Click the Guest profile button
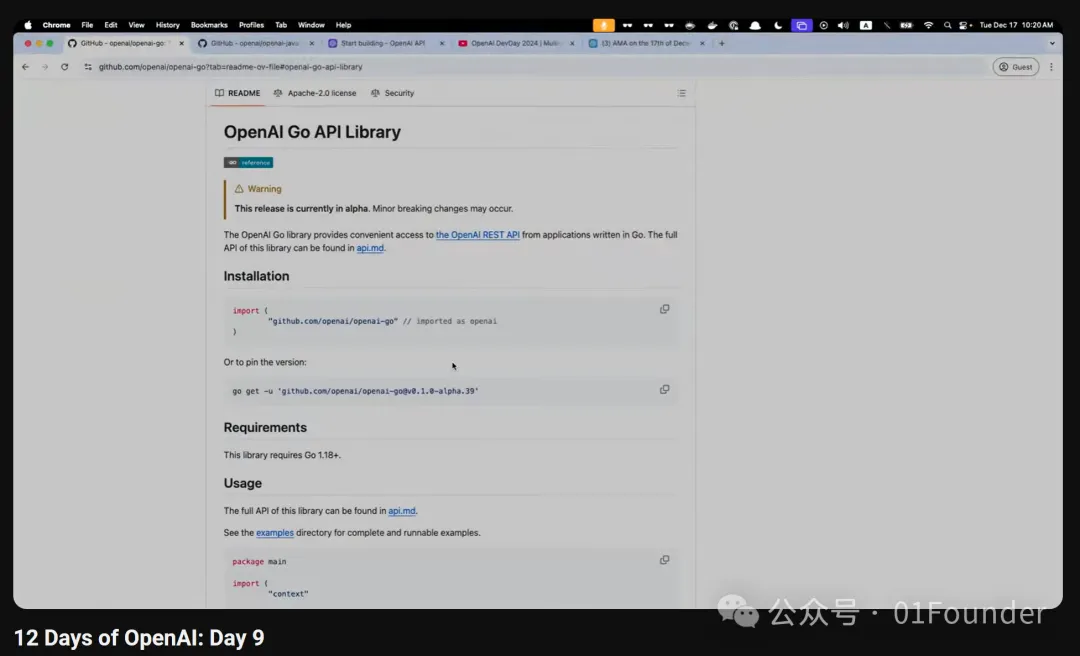Viewport: 1080px width, 656px height. [x=1015, y=67]
